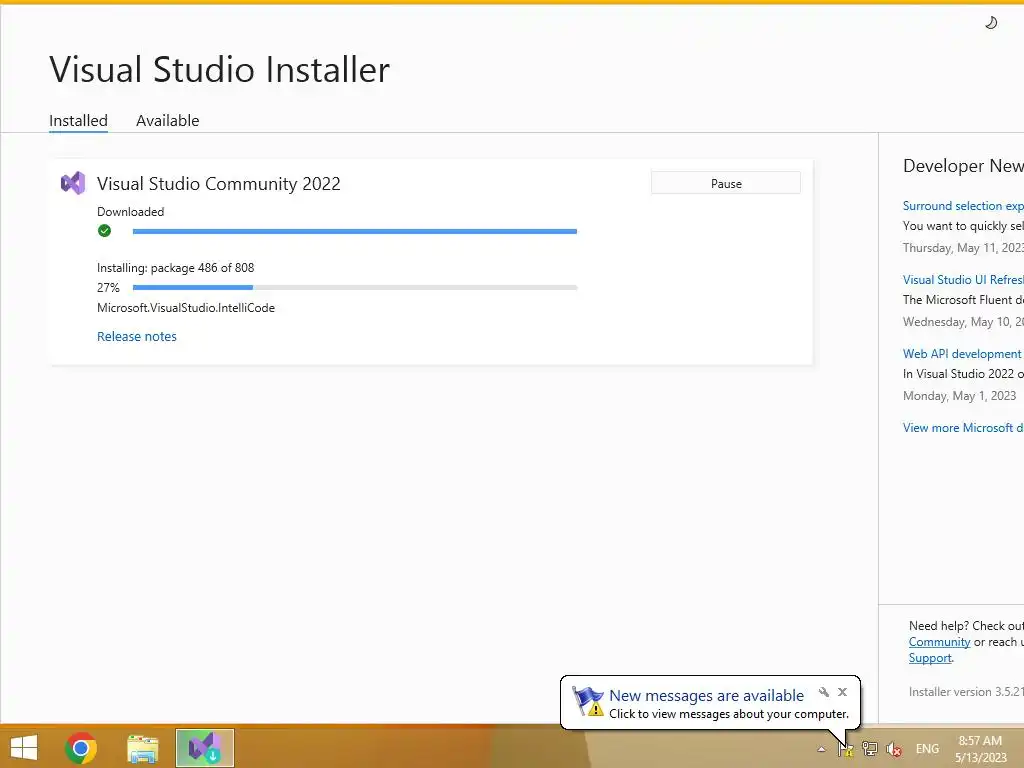Open the Surround selection news article
1024x768 pixels.
coord(963,206)
